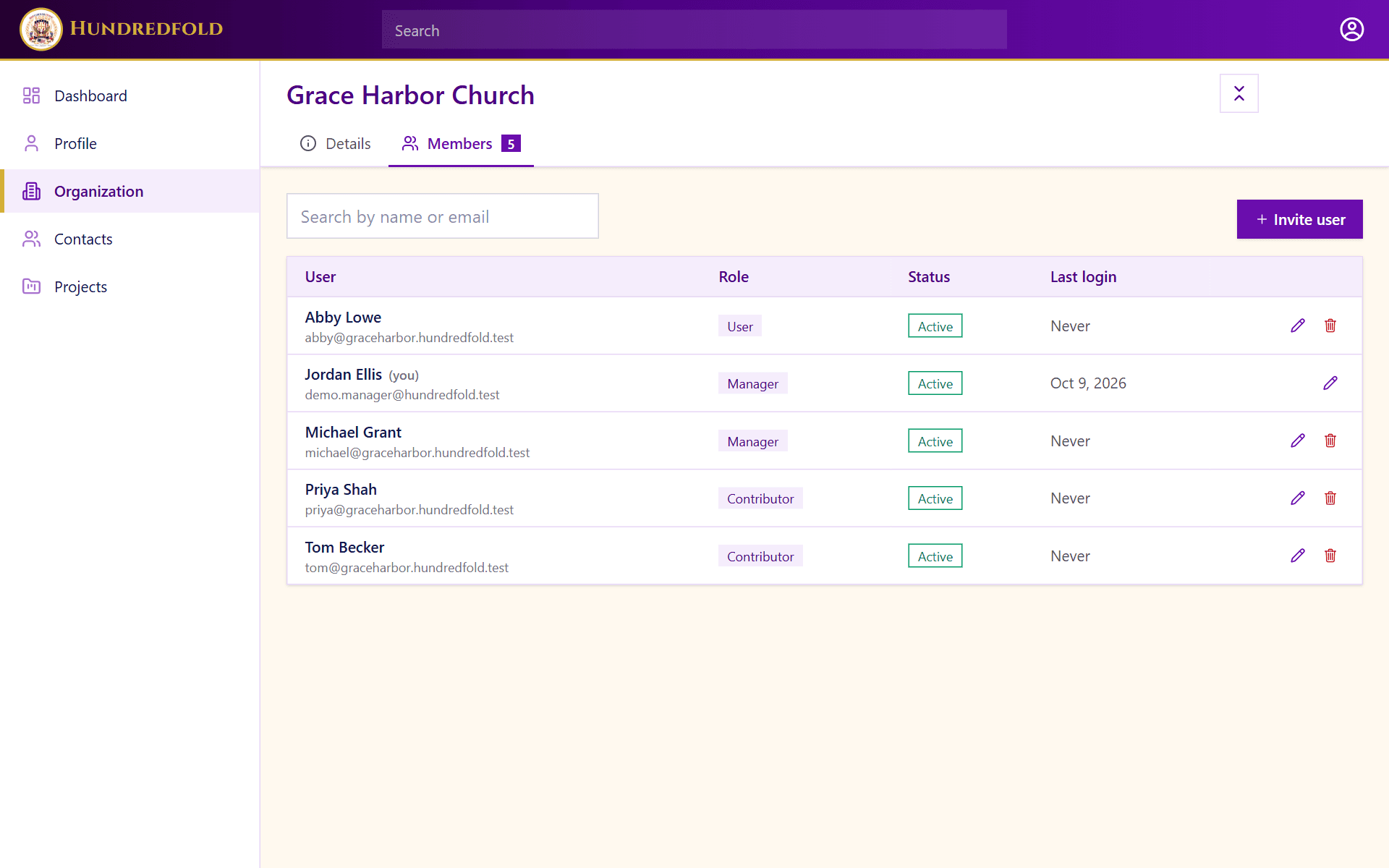The image size is (1389, 868).
Task: Click the Grace Harbor Church title
Action: [410, 95]
